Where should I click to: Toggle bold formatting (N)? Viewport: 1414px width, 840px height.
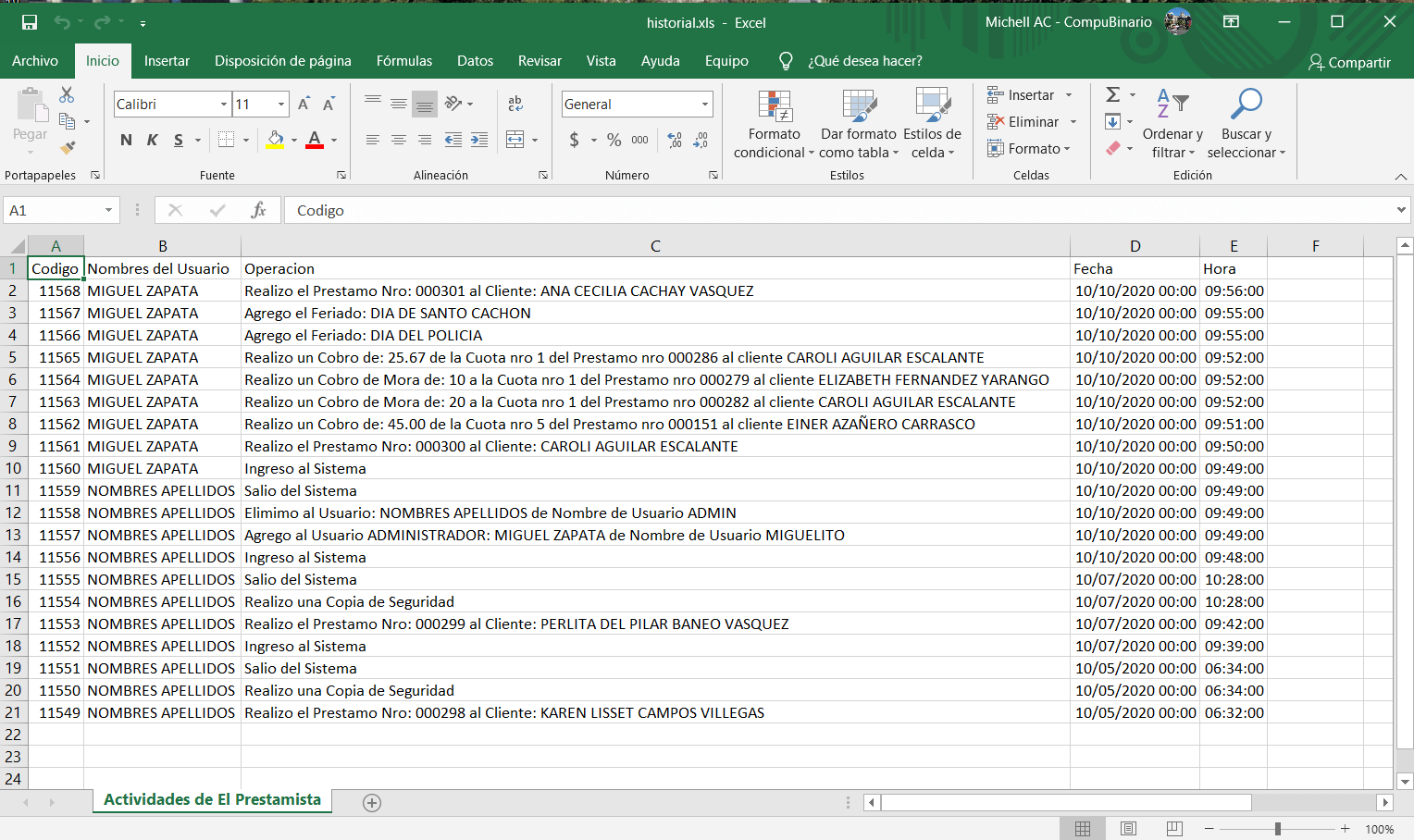[x=126, y=140]
